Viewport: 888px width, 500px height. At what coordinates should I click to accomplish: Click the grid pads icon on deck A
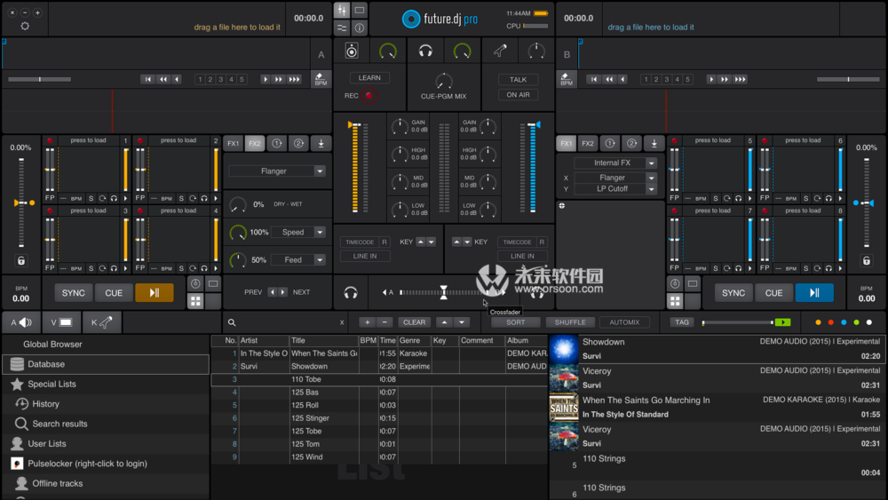pos(195,301)
